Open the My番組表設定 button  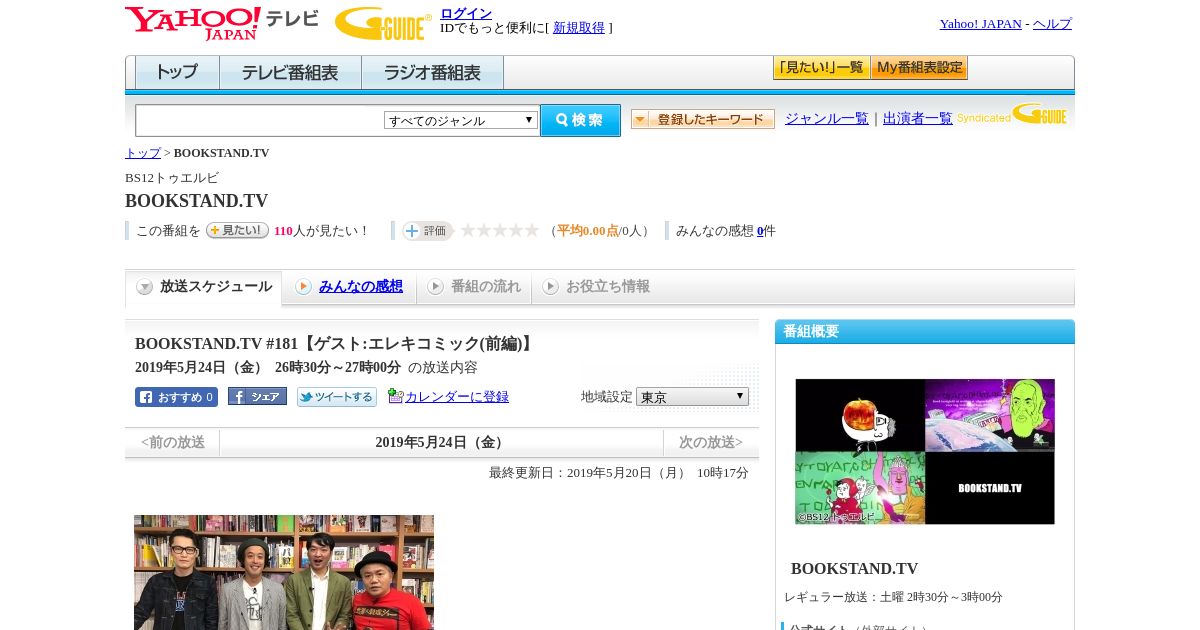coord(919,68)
